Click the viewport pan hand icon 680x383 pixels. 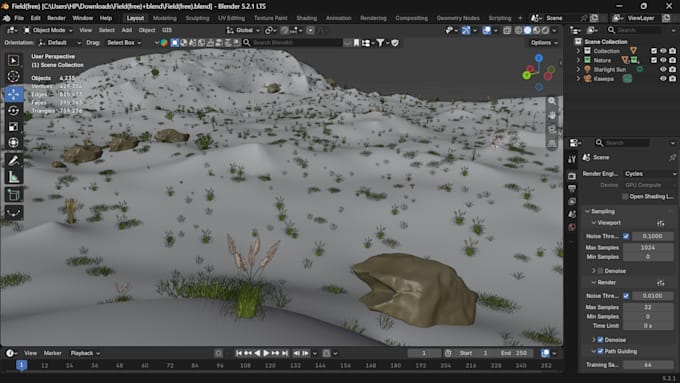click(552, 115)
